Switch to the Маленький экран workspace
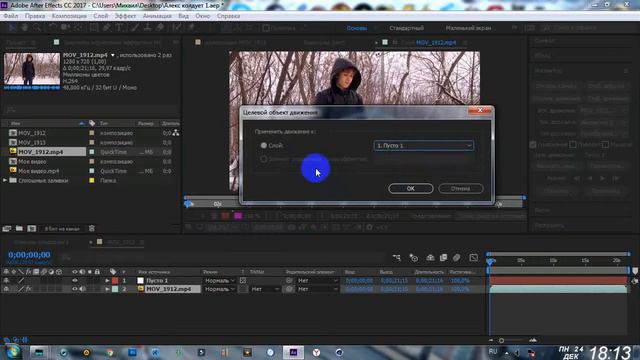 coord(468,28)
